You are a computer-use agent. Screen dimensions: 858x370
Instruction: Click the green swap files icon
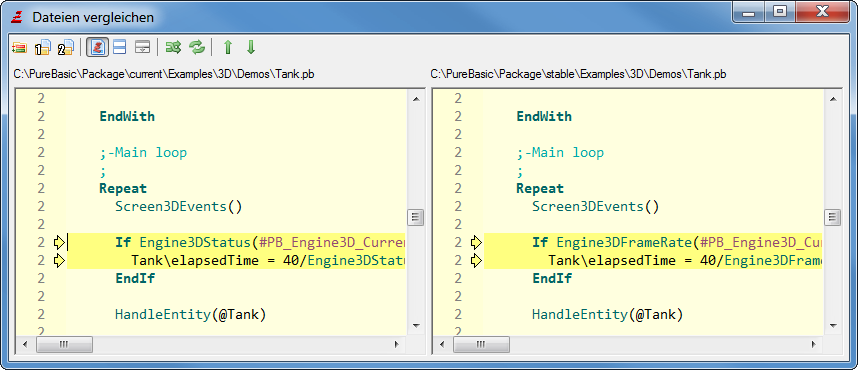pos(173,48)
